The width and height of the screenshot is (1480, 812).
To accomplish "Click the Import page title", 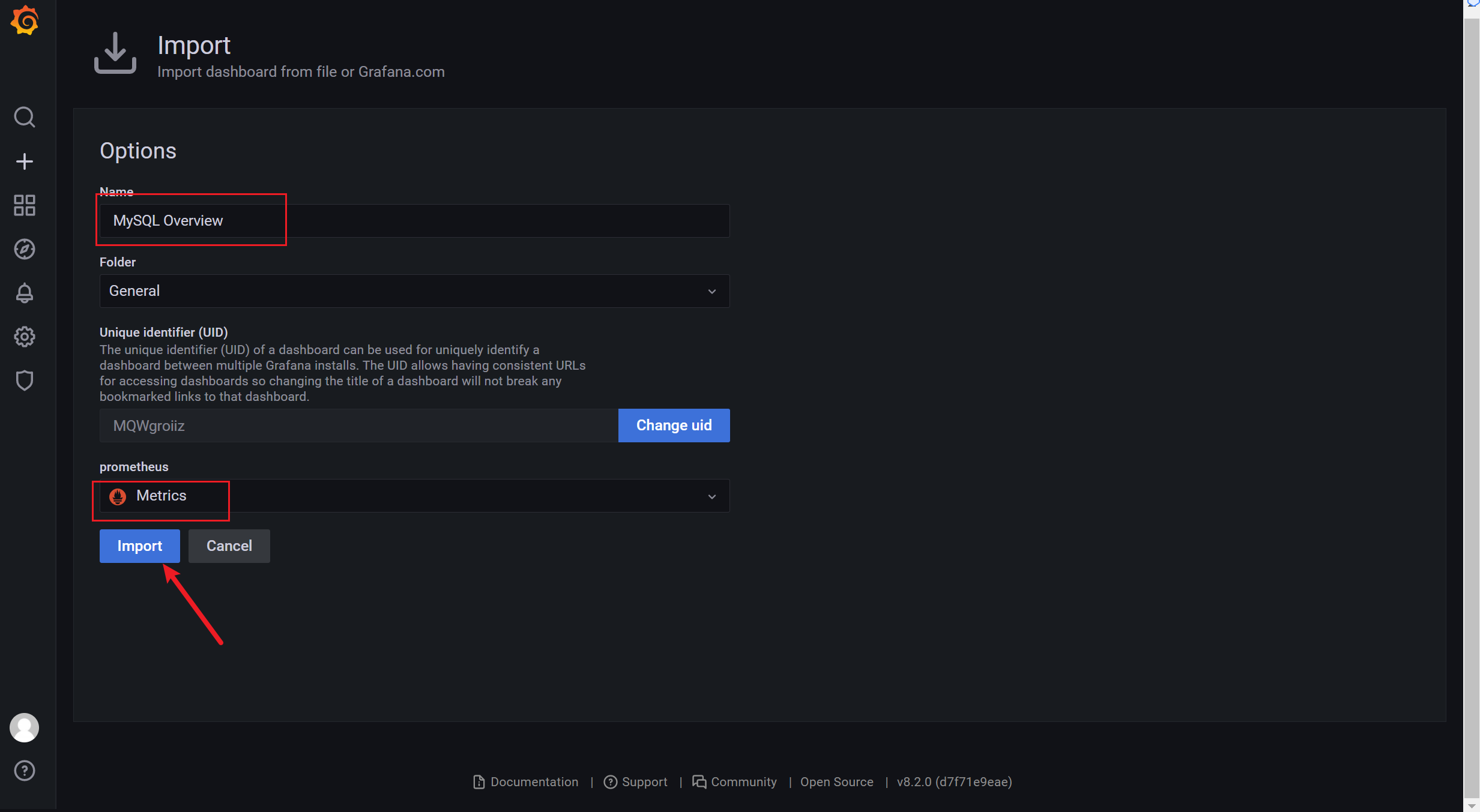I will click(194, 46).
